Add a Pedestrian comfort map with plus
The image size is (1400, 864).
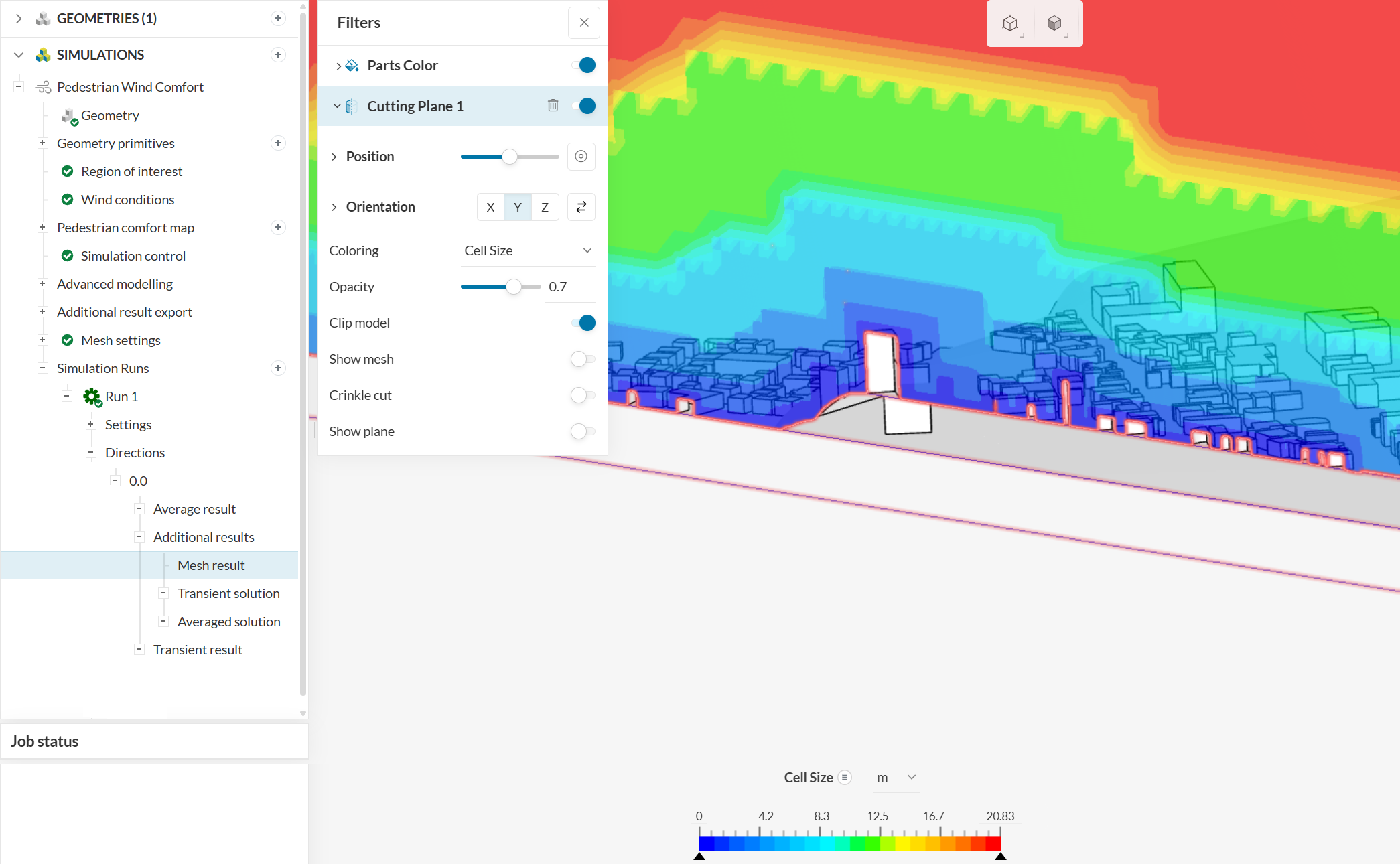tap(278, 228)
